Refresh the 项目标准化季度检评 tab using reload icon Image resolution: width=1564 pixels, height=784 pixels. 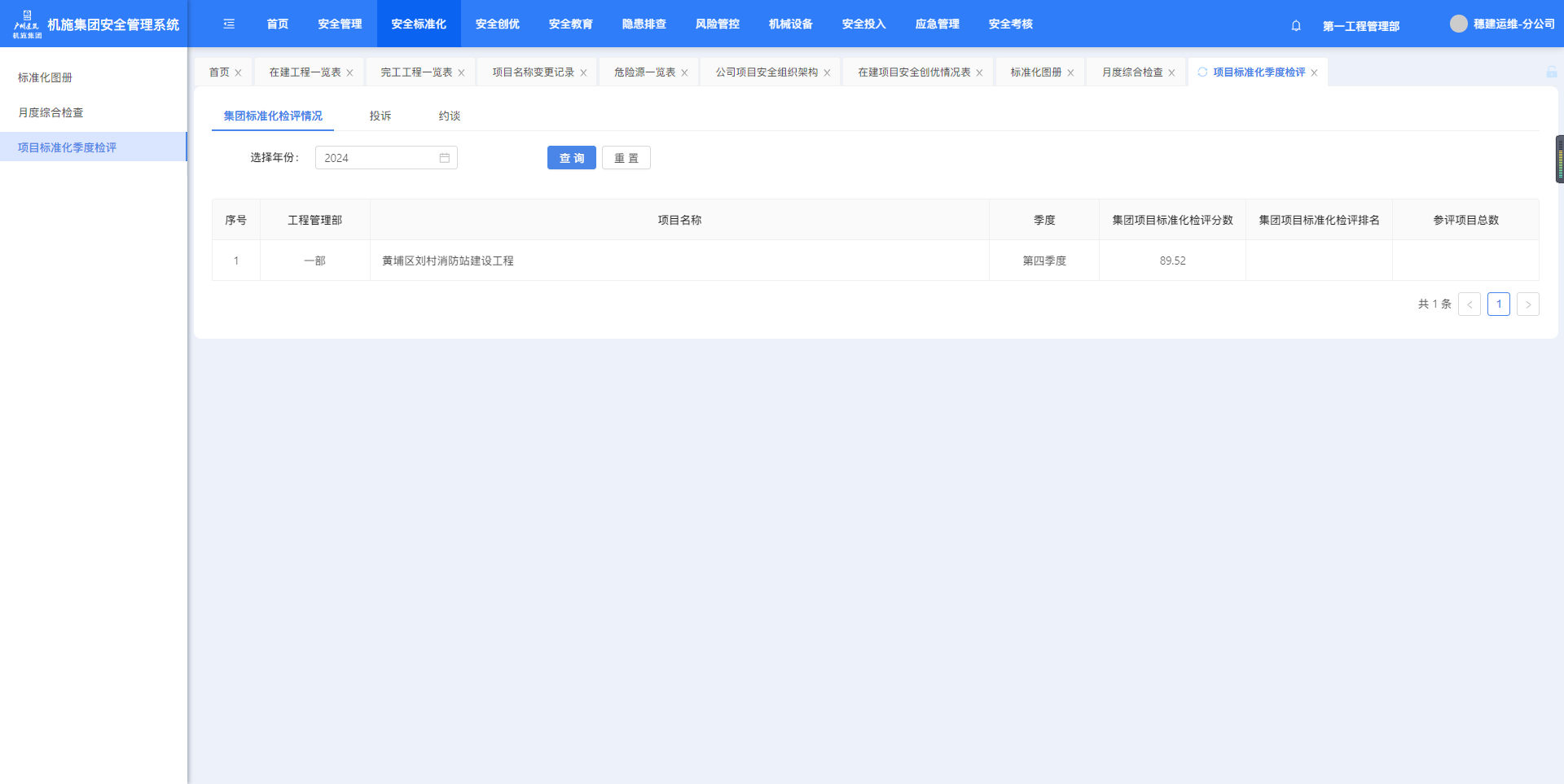click(x=1202, y=72)
